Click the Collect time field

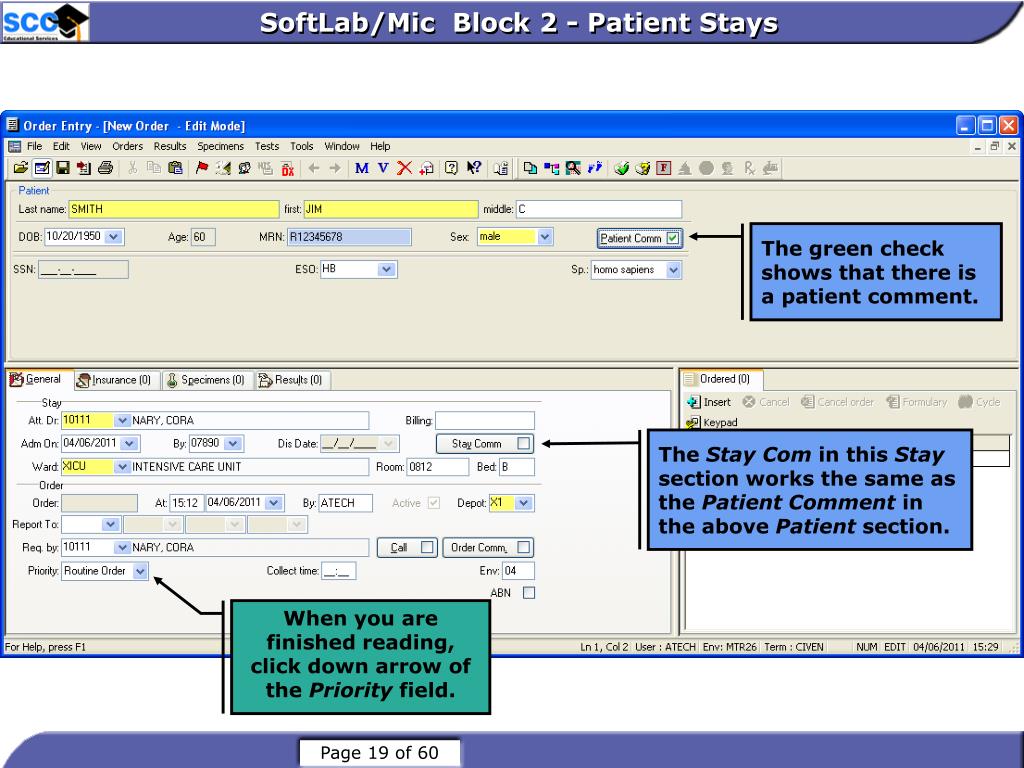338,571
